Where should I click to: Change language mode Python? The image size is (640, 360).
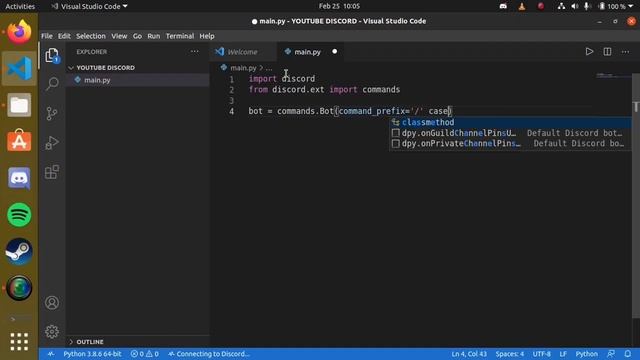click(587, 354)
